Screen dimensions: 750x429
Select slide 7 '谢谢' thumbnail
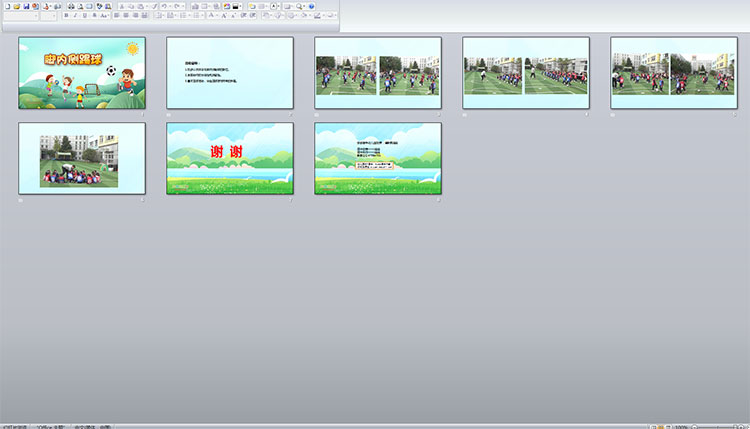[230, 158]
